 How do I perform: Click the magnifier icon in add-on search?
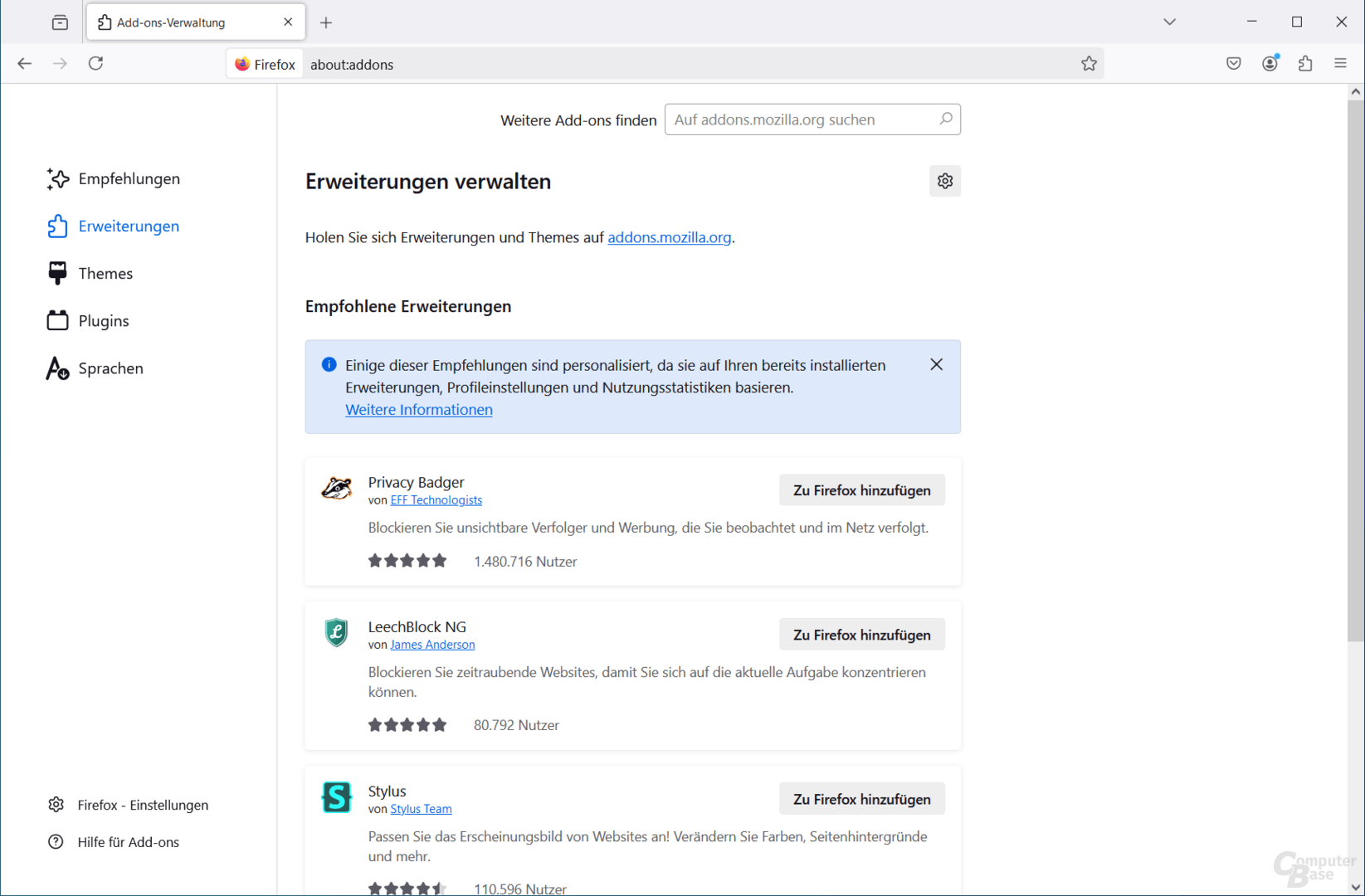coord(945,119)
